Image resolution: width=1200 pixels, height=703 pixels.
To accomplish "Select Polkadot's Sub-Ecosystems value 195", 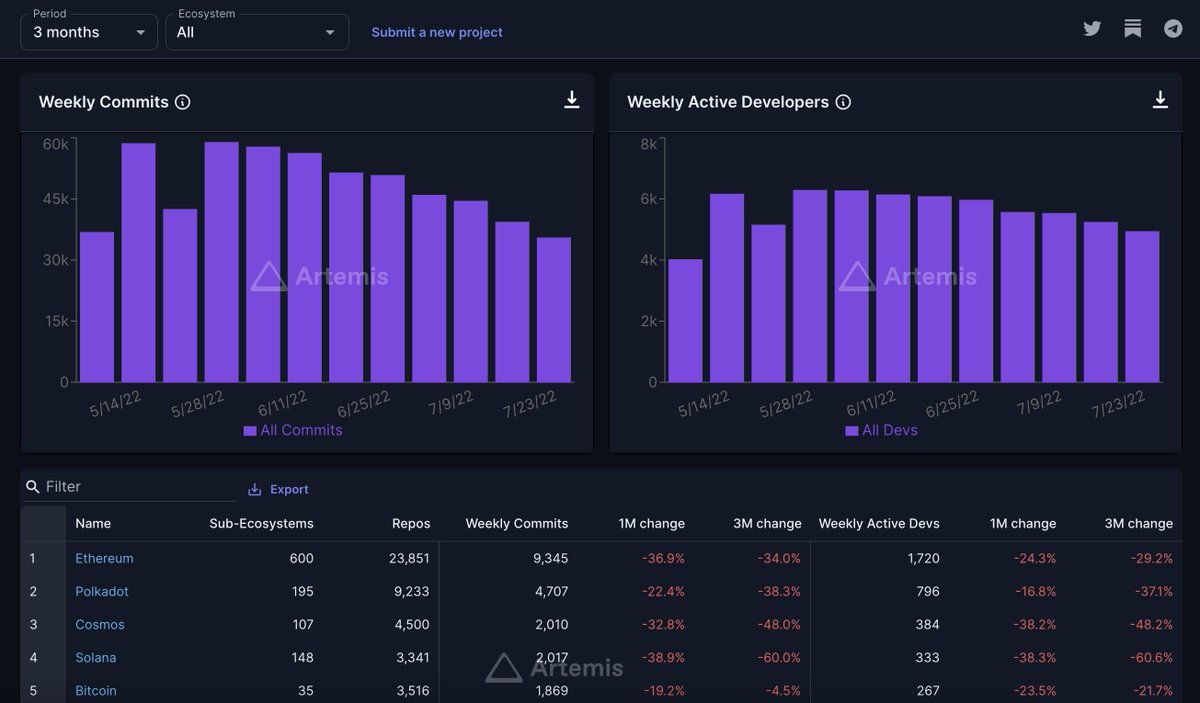I will tap(301, 591).
